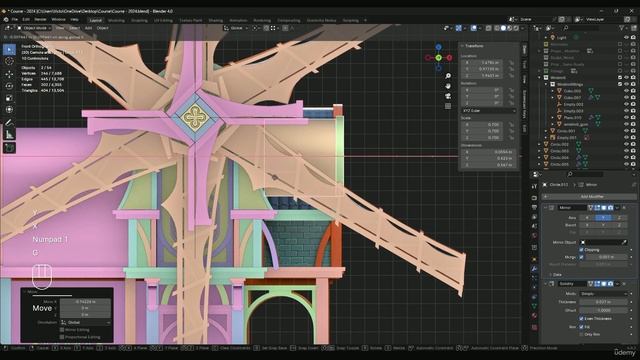Switch to the Shading workspace tab
This screenshot has height=360, width=640.
[216, 20]
